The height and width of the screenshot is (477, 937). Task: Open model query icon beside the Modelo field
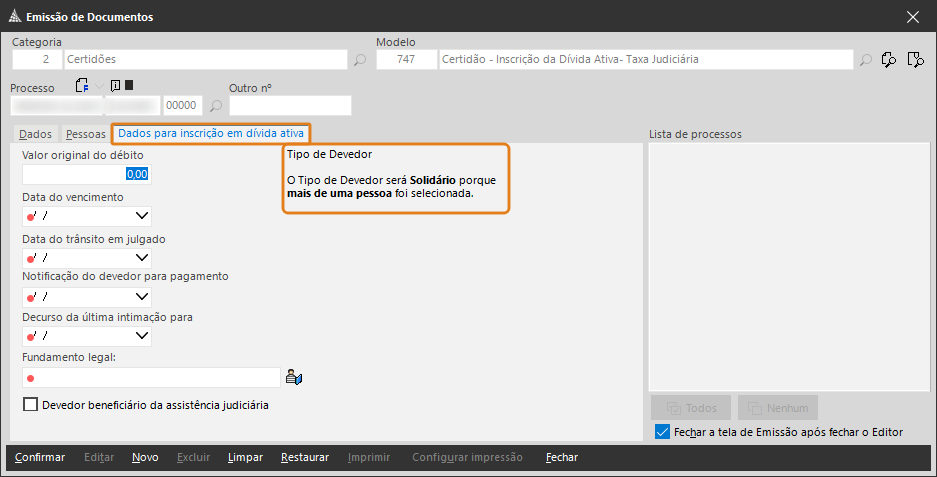tap(889, 60)
